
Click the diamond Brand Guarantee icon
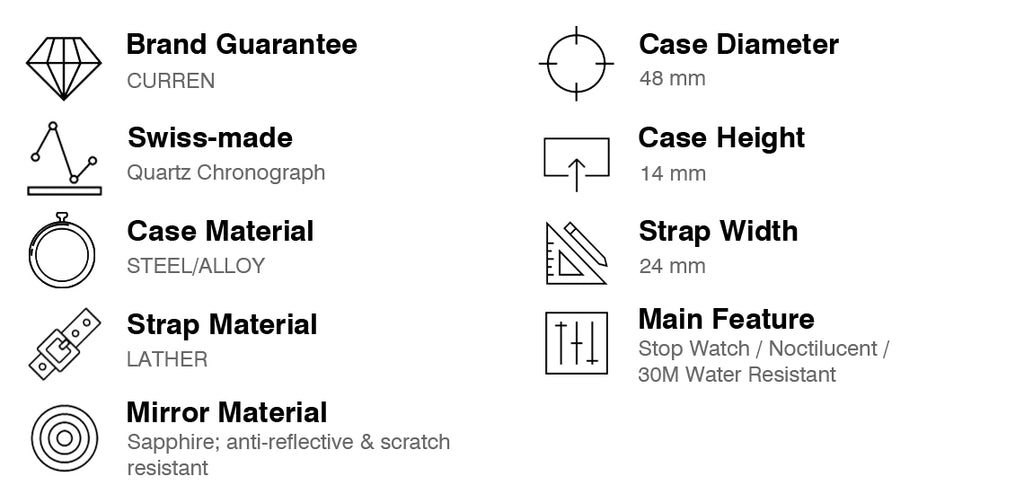[64, 68]
